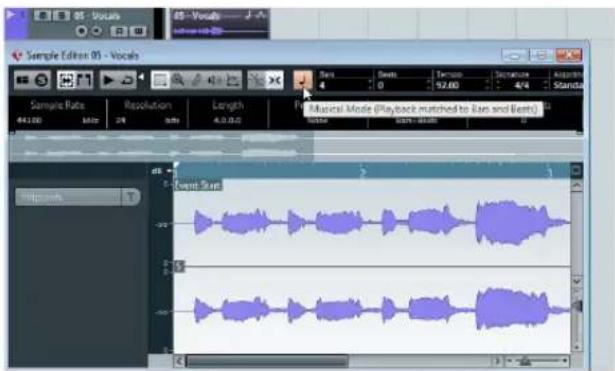This screenshot has height=371, width=615.
Task: Adjust the Tempo stepper arrows
Action: 487,85
